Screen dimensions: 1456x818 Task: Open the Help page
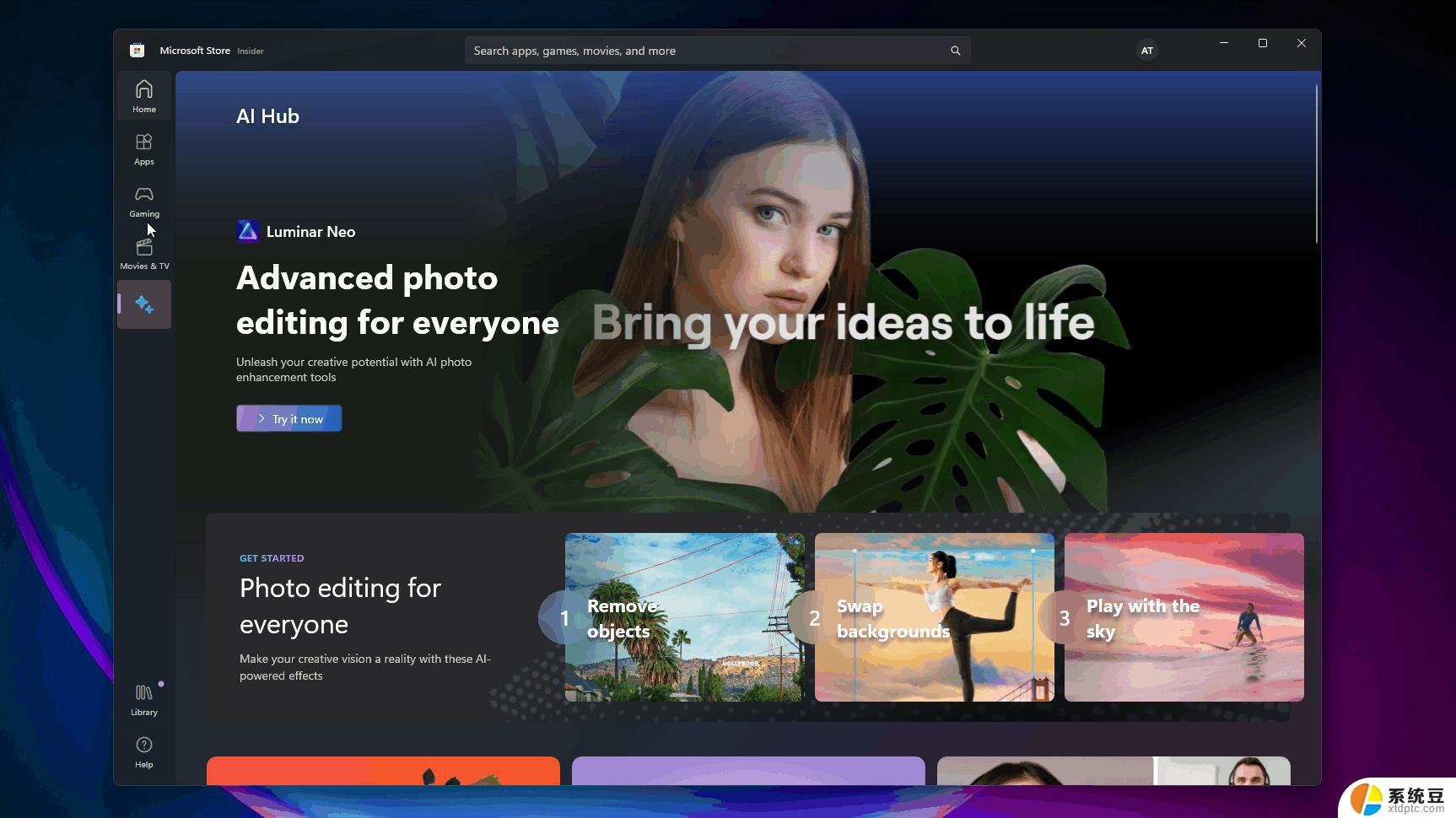tap(144, 751)
